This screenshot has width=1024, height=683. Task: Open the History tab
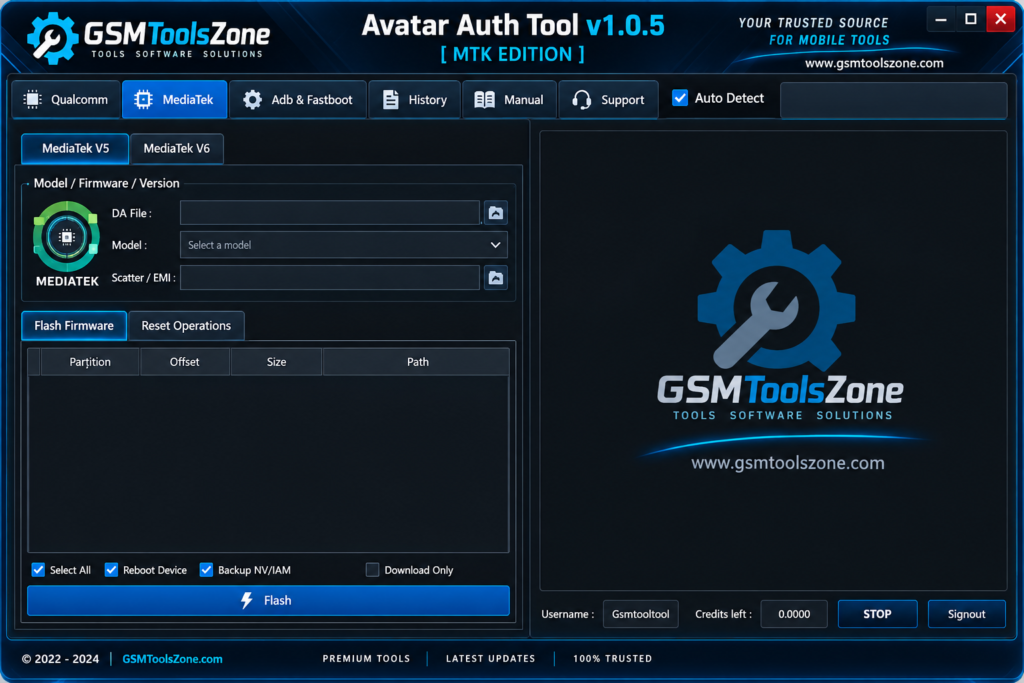coord(415,100)
